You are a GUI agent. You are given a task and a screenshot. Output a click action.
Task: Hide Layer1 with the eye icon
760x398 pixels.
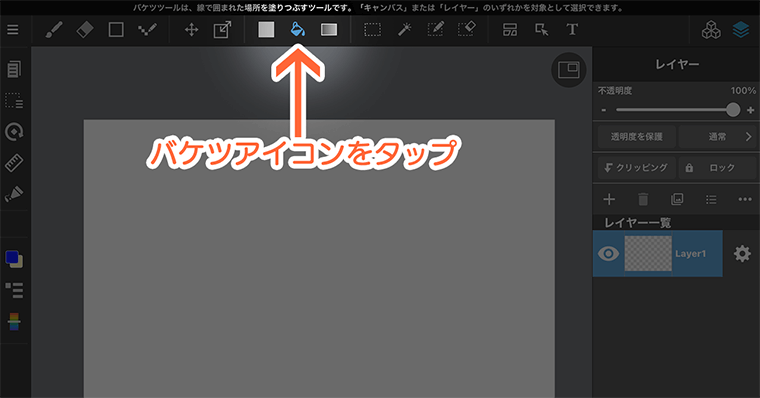pyautogui.click(x=608, y=254)
